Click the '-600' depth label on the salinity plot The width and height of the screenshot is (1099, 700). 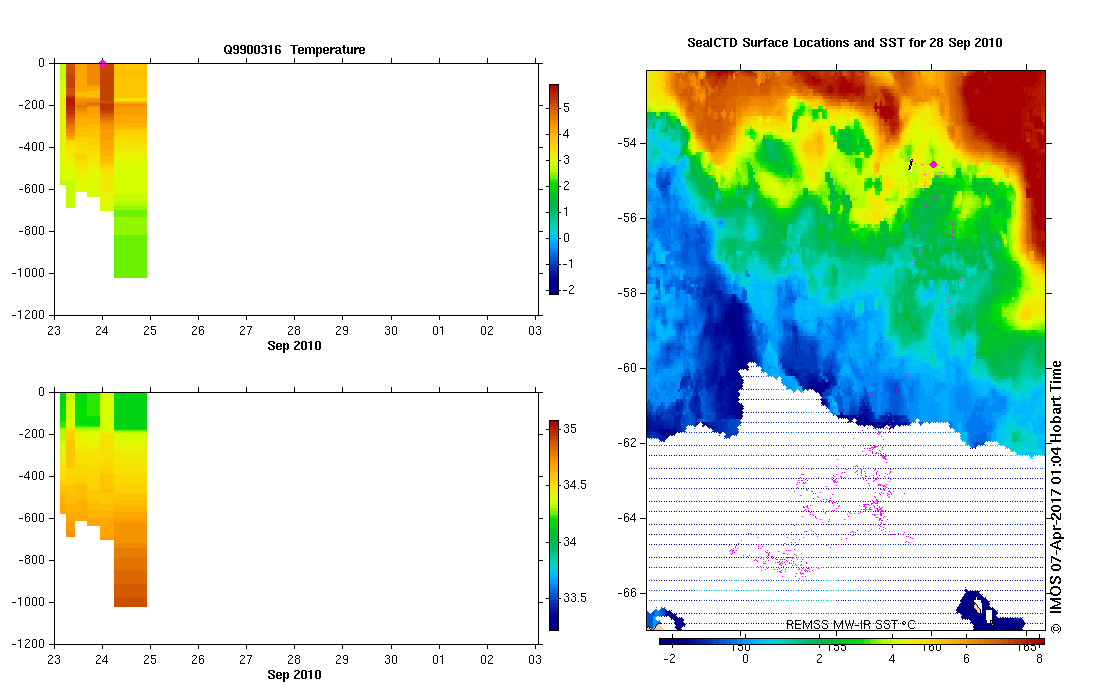pos(31,518)
